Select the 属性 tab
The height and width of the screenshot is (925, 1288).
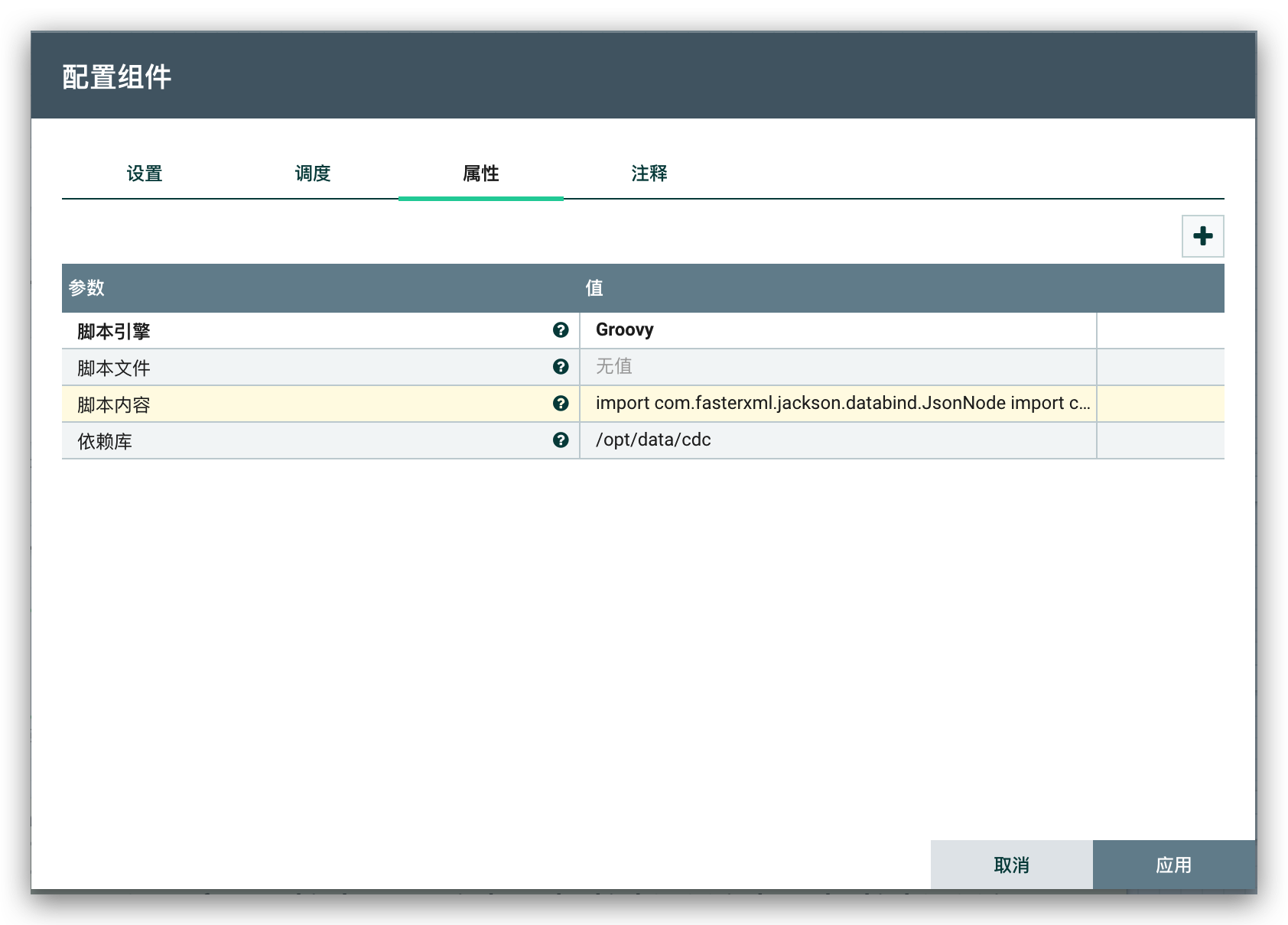coord(481,174)
